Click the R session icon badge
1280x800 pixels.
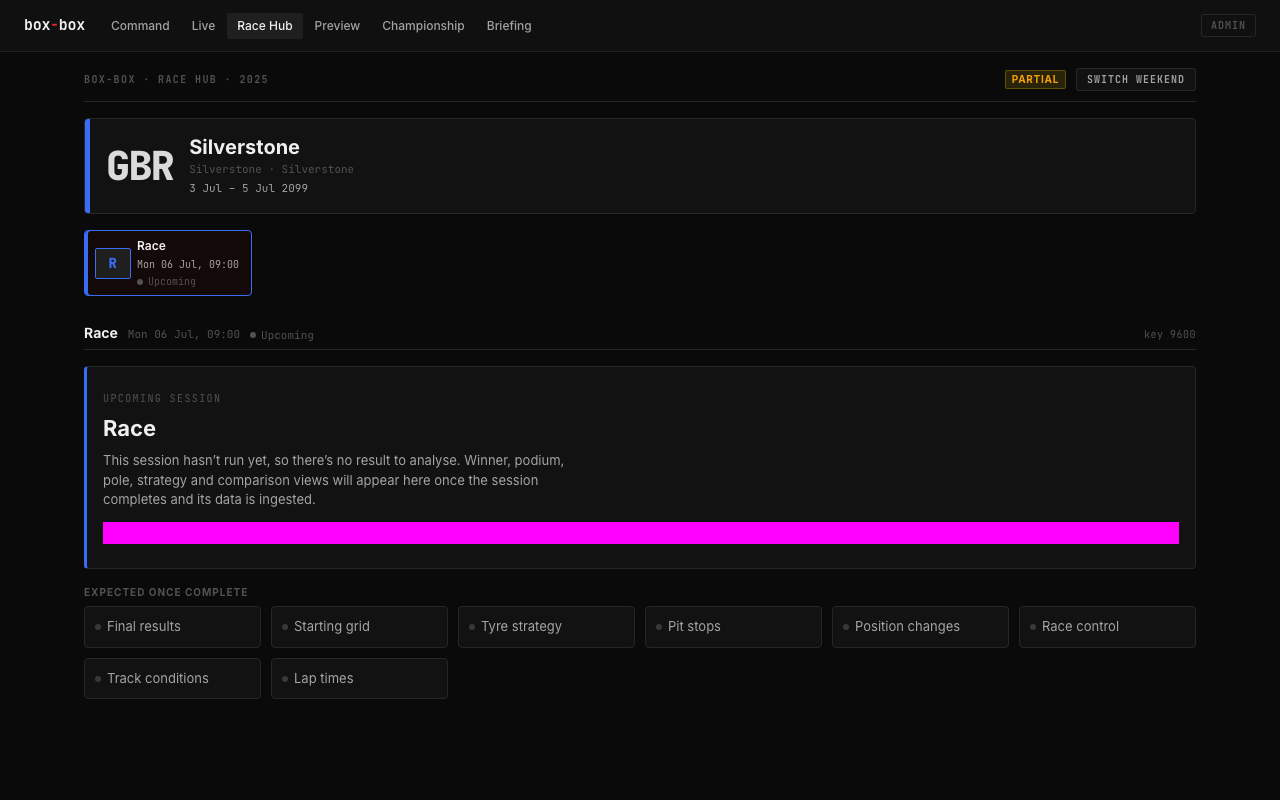click(x=113, y=264)
